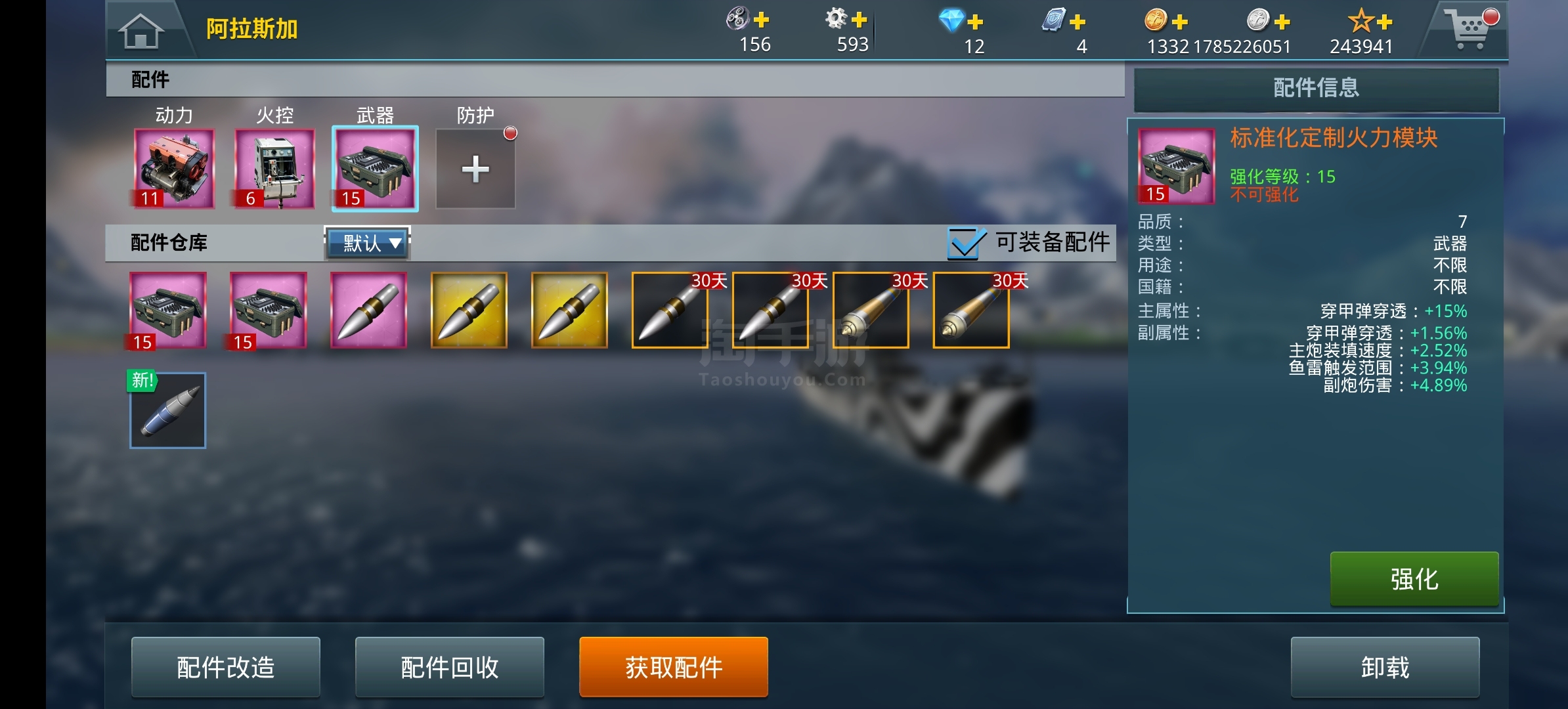Select the new blue shell accessory
1568x709 pixels.
pyautogui.click(x=167, y=411)
